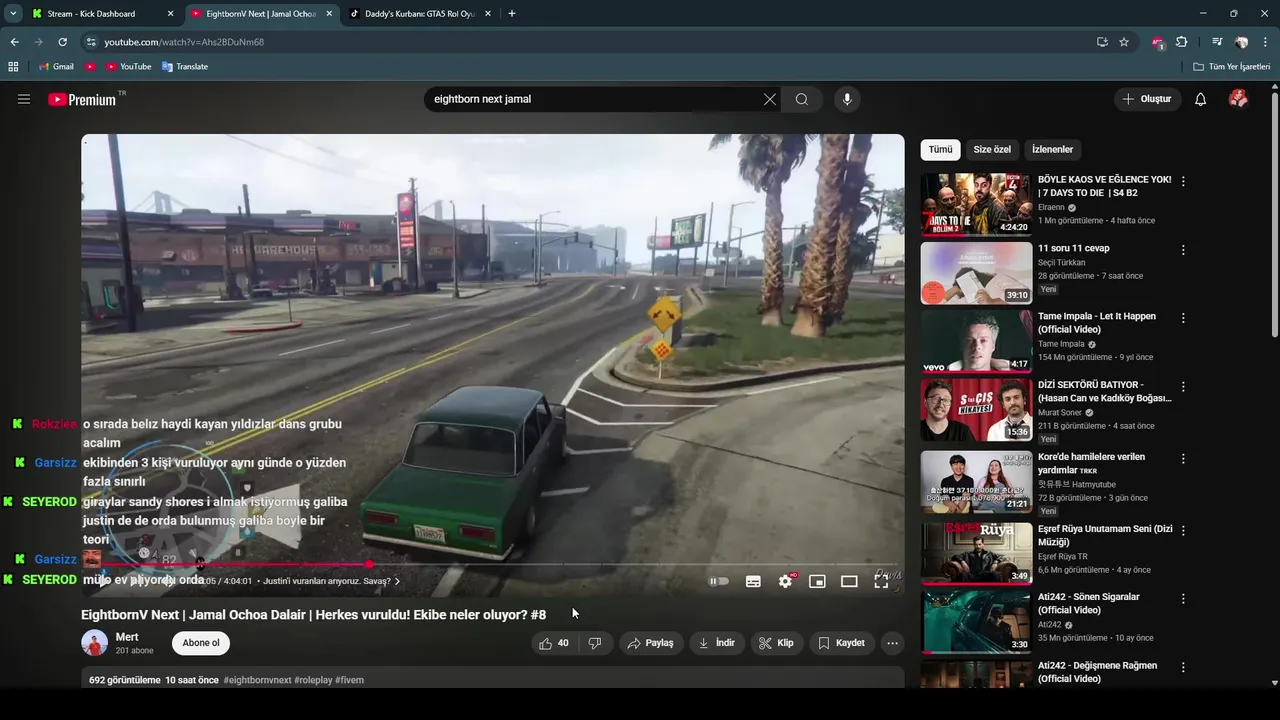Open options for Ati242 Değişmene Rağmen

(x=1183, y=667)
